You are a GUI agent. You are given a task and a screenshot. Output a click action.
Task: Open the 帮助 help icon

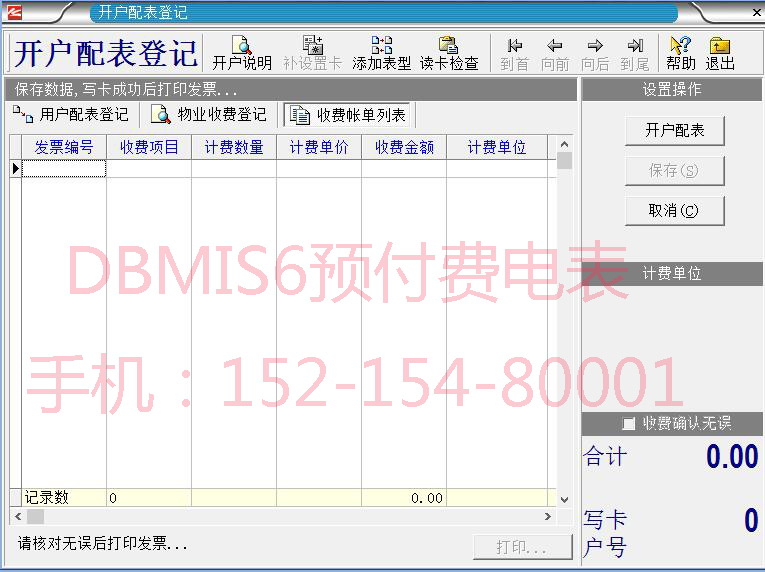[x=680, y=53]
